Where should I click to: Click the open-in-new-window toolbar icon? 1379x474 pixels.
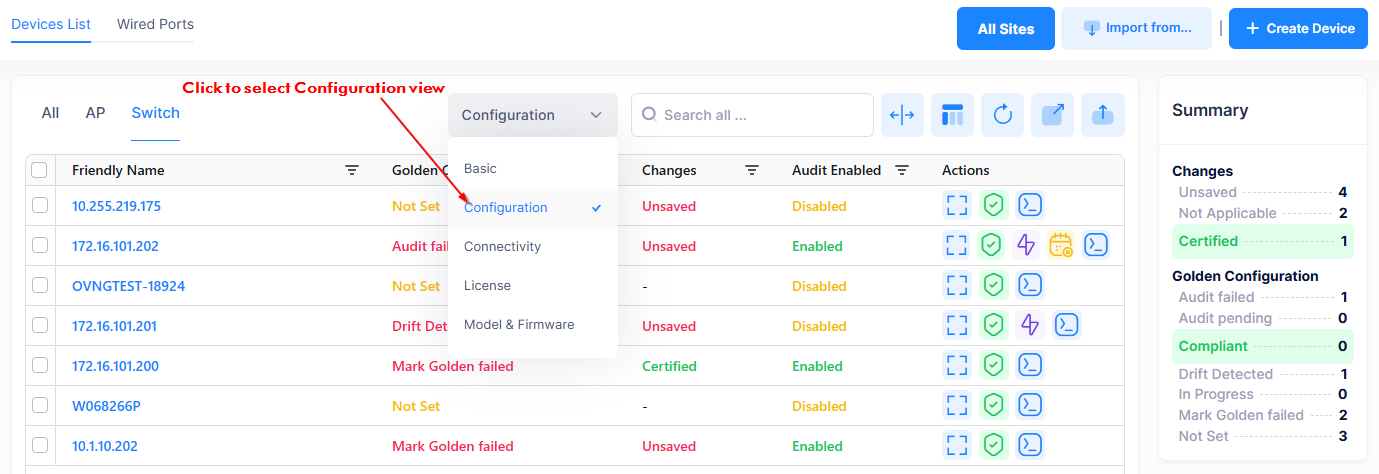tap(1052, 115)
